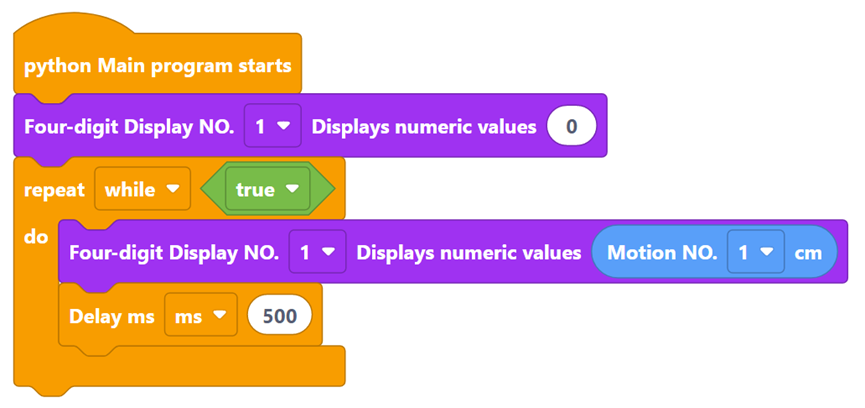The width and height of the screenshot is (865, 408).
Task: Click the delay value field showing 500
Action: point(280,316)
